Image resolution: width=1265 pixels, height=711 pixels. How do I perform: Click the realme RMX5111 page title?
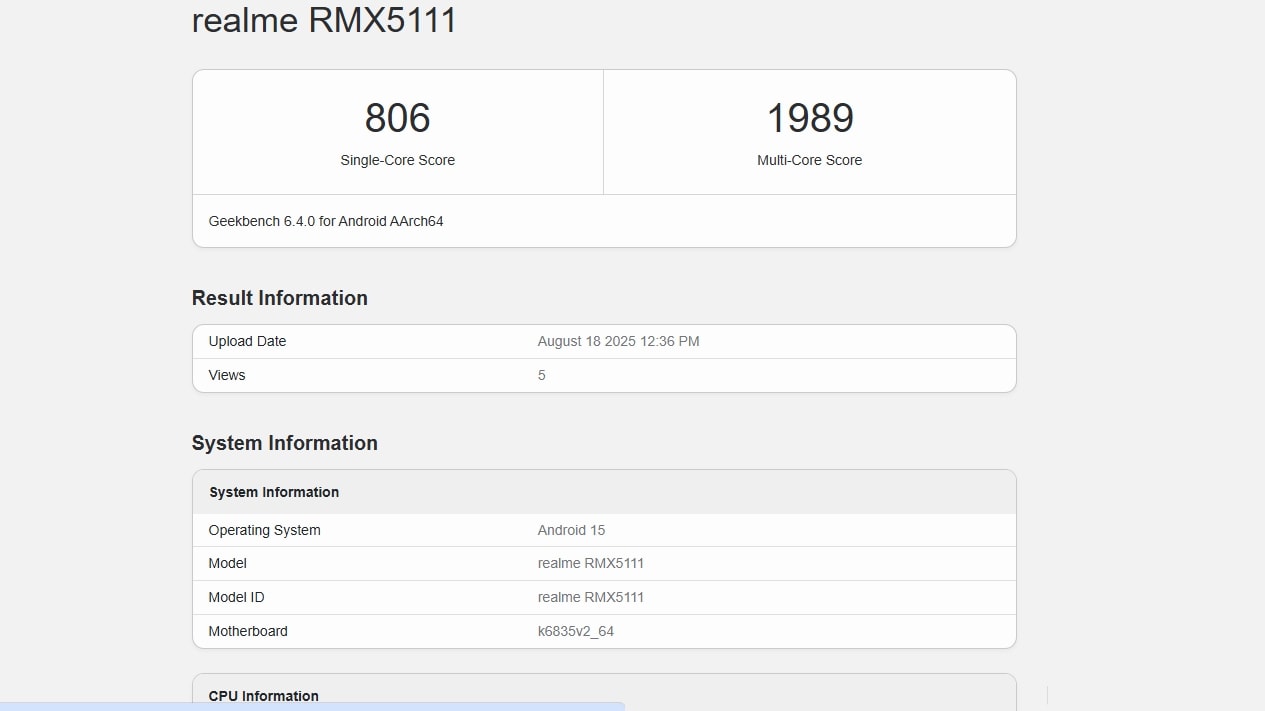click(324, 20)
